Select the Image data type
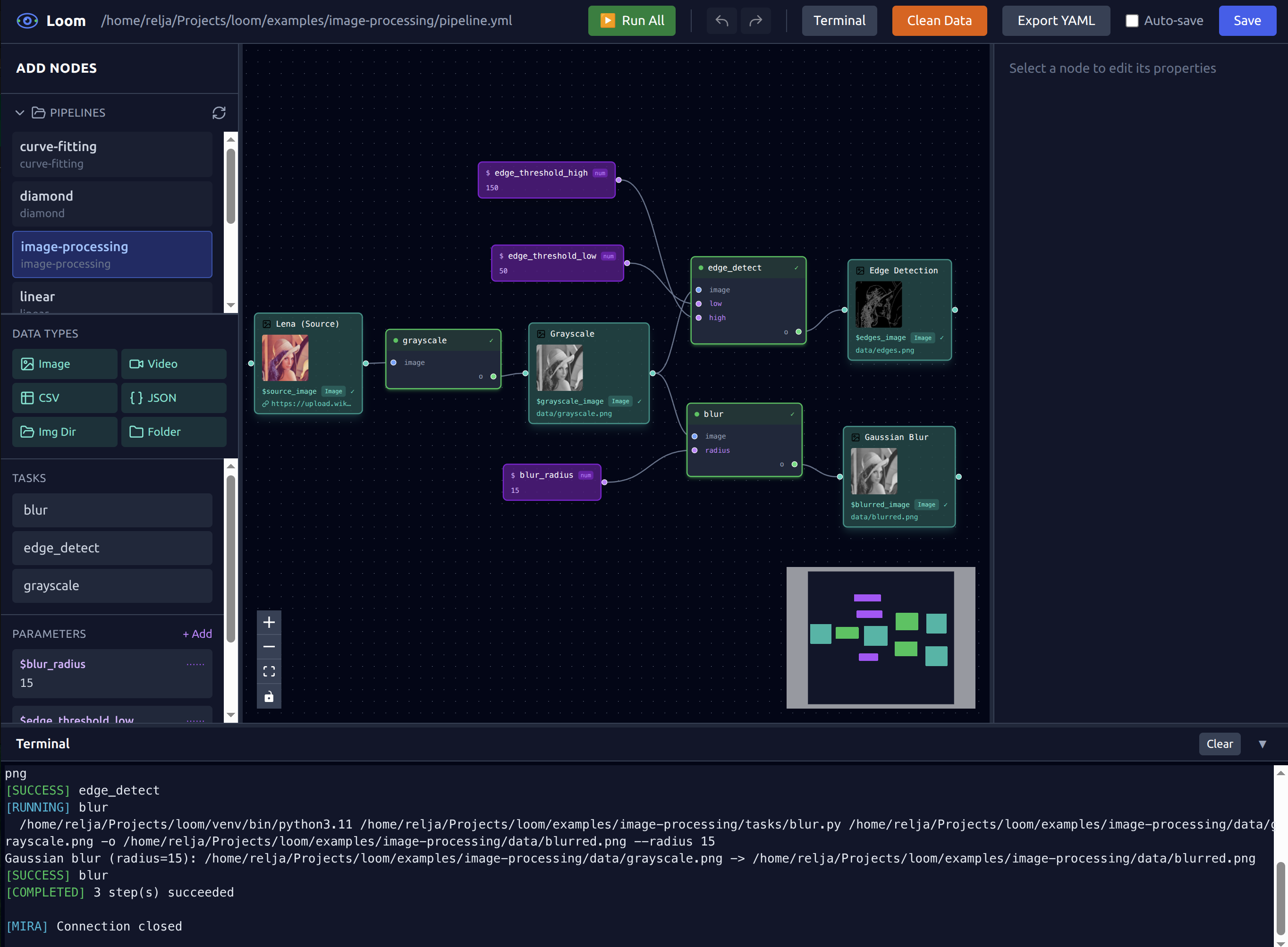The width and height of the screenshot is (1288, 947). click(x=64, y=364)
